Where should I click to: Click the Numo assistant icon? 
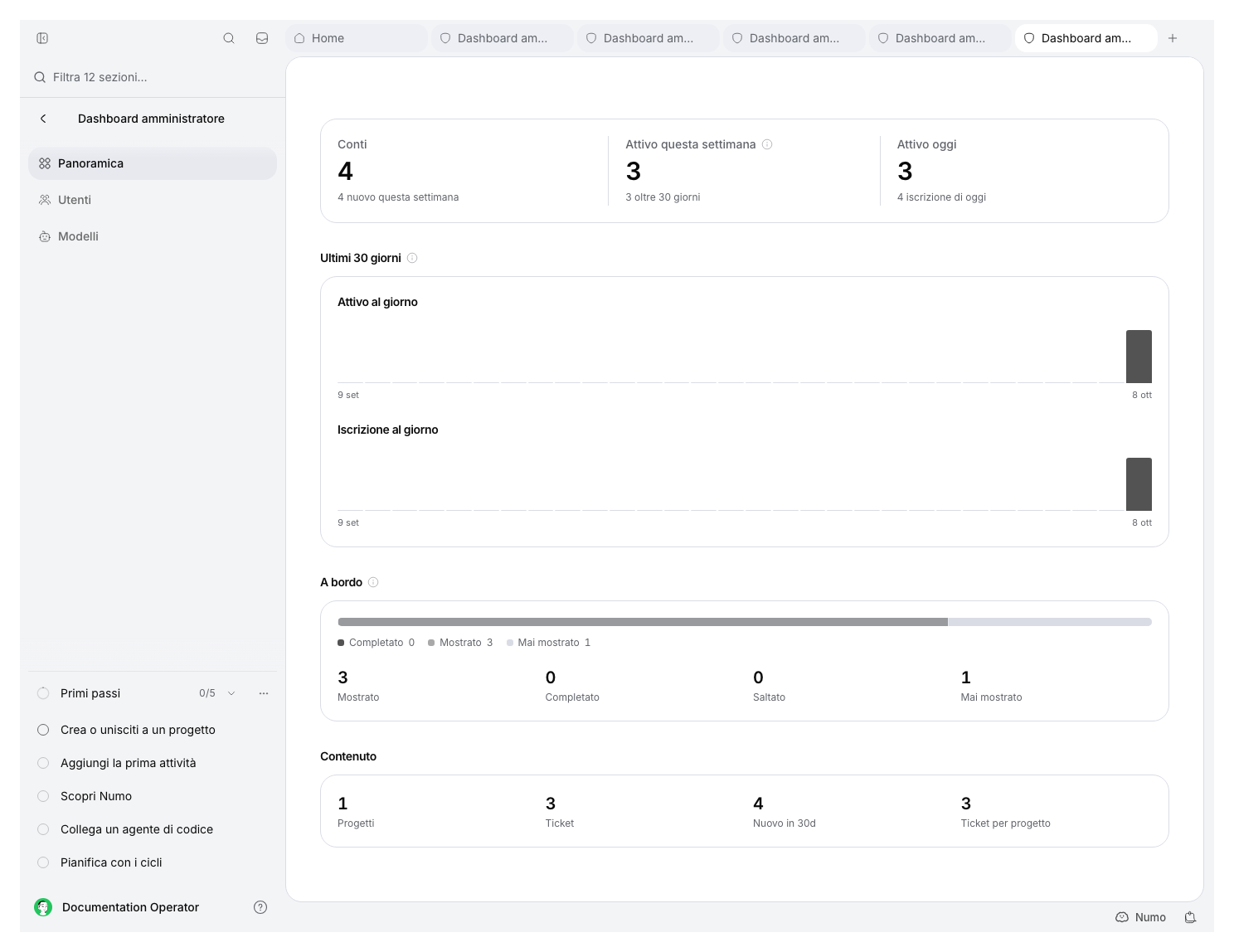point(1122,917)
